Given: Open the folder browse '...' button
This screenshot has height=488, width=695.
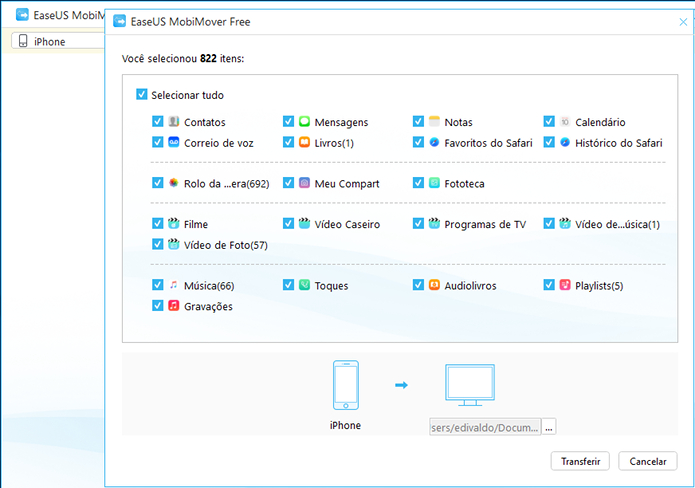Looking at the screenshot, I should tap(549, 427).
